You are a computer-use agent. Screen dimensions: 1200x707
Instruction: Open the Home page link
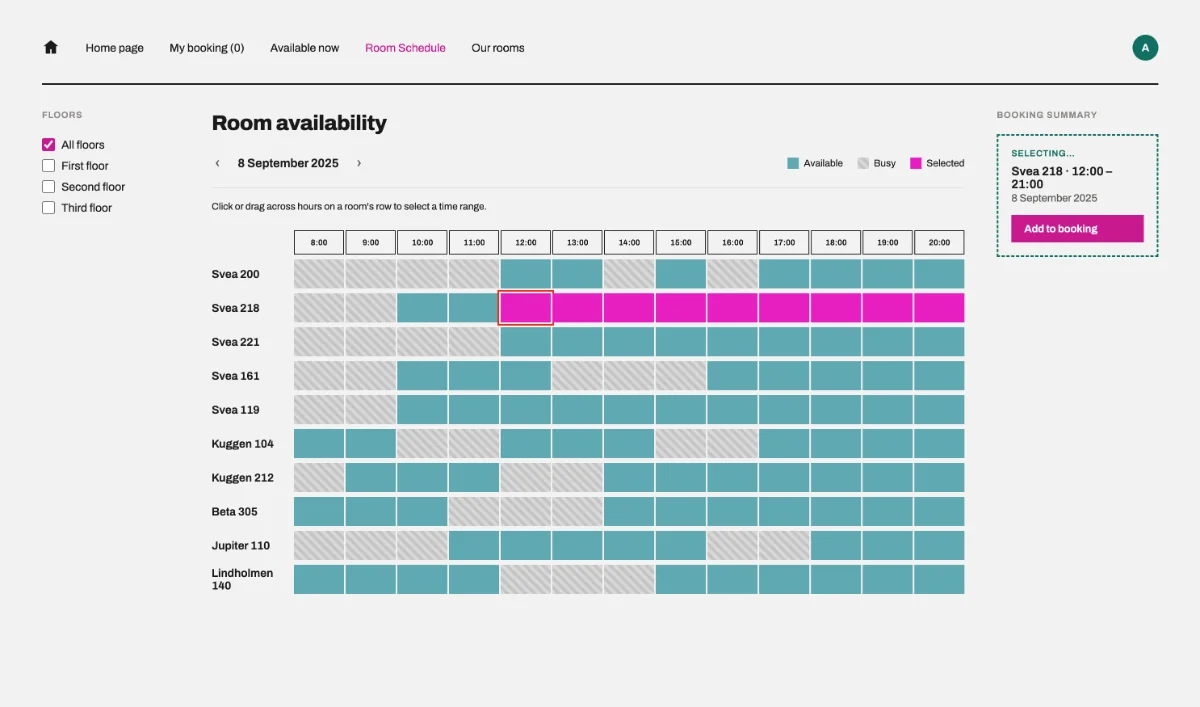pyautogui.click(x=114, y=48)
